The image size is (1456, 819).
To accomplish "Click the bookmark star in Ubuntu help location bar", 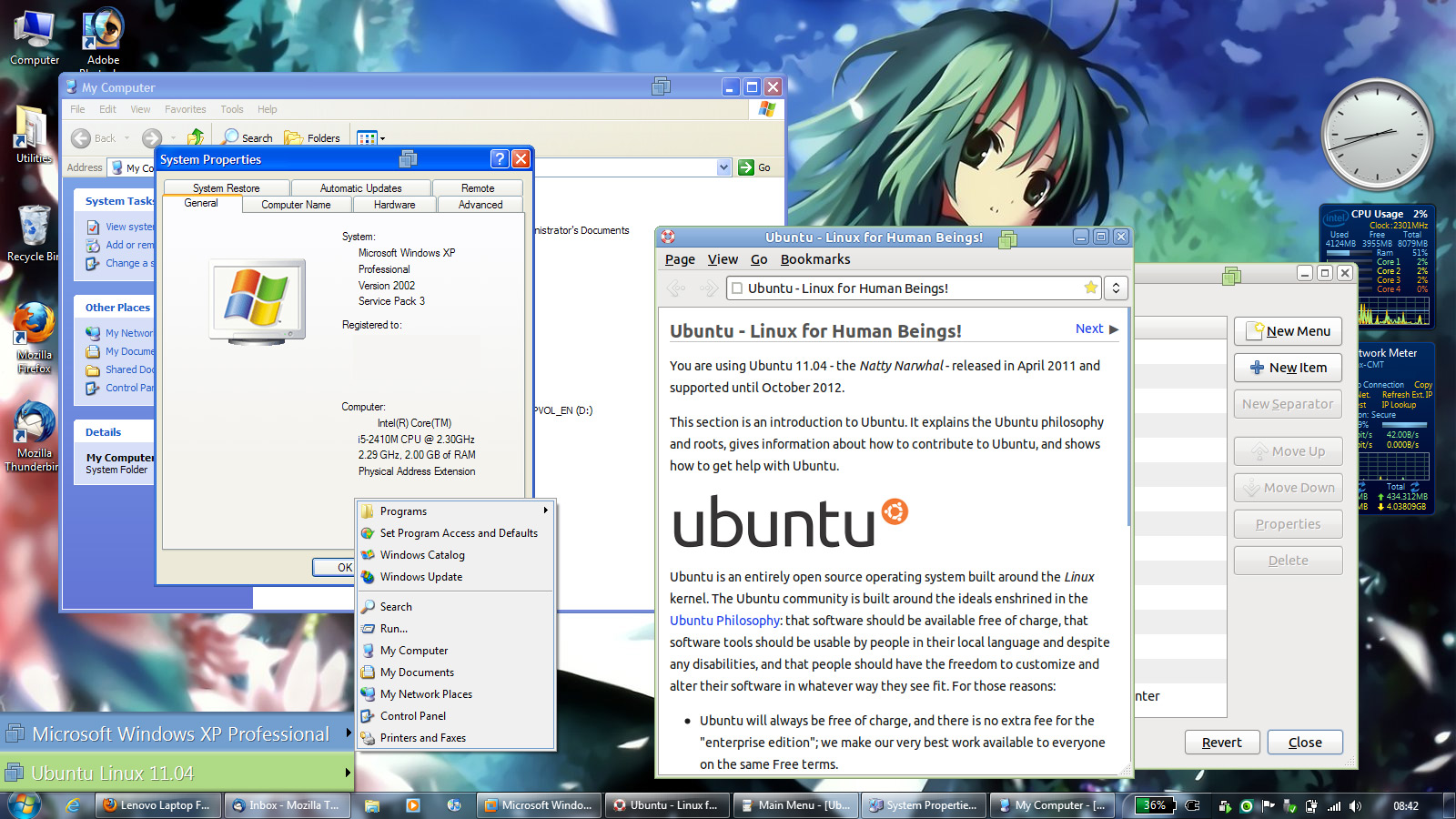I will click(1090, 288).
